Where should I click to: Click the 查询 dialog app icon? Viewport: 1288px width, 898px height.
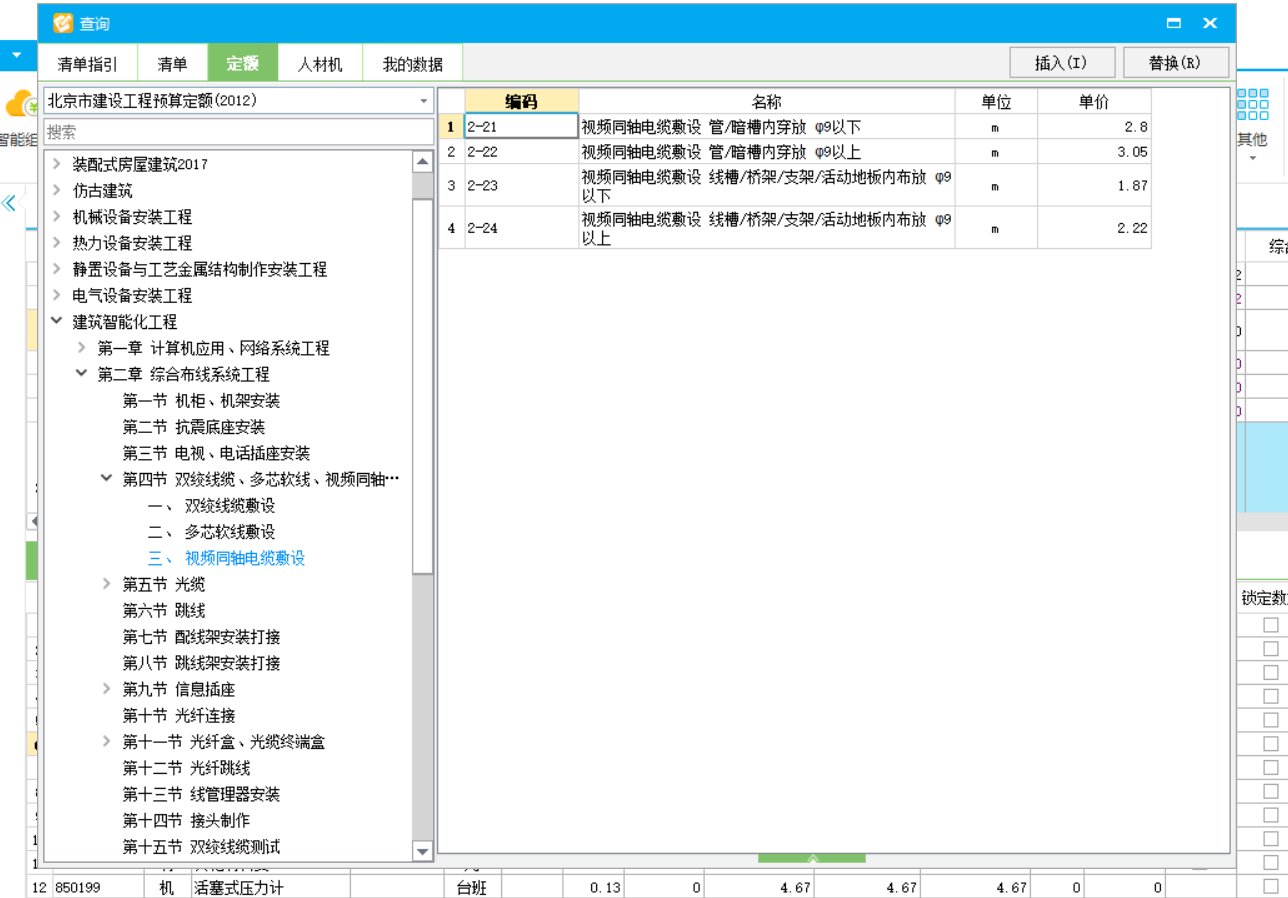(x=63, y=23)
